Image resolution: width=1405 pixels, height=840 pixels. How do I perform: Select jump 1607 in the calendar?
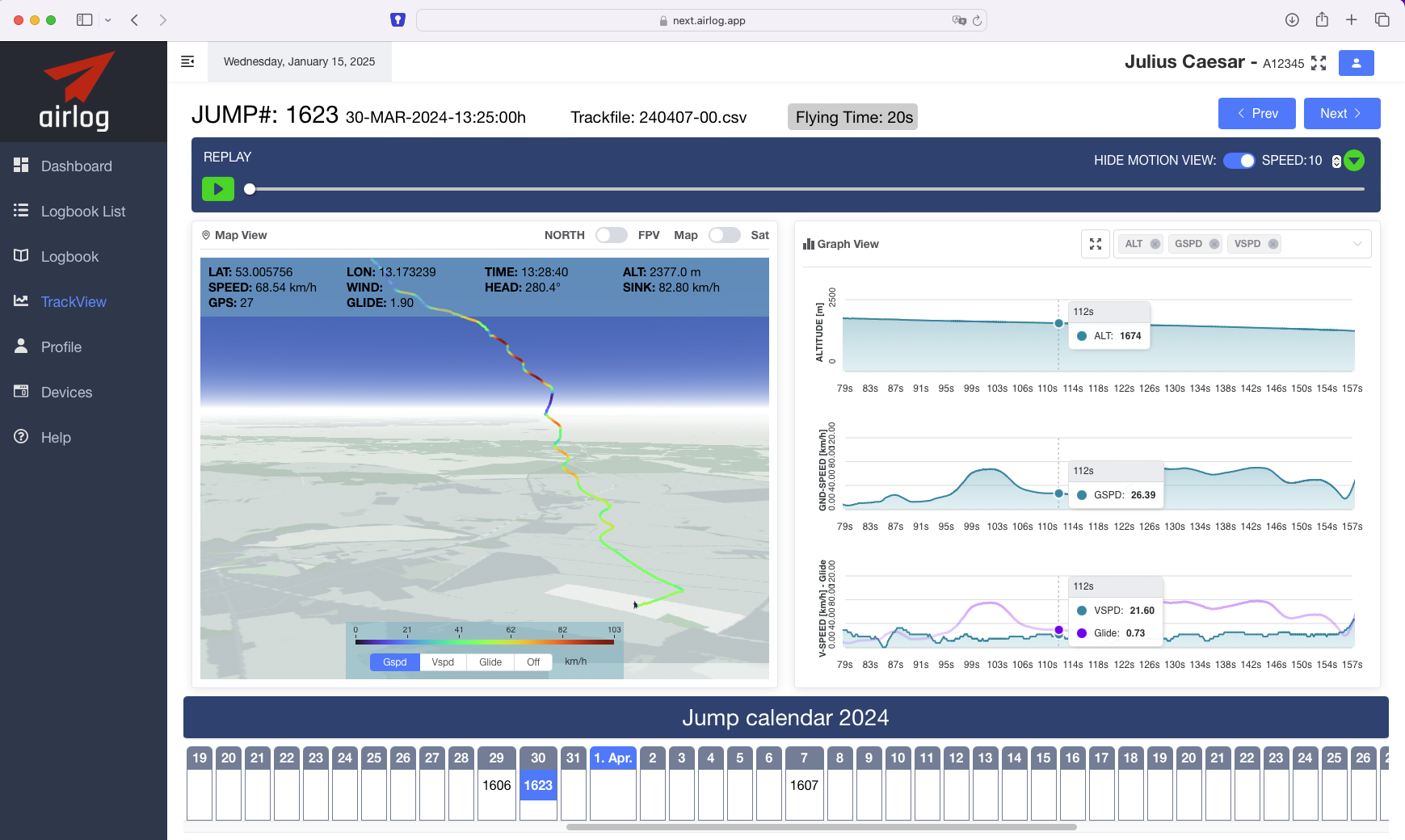click(804, 785)
